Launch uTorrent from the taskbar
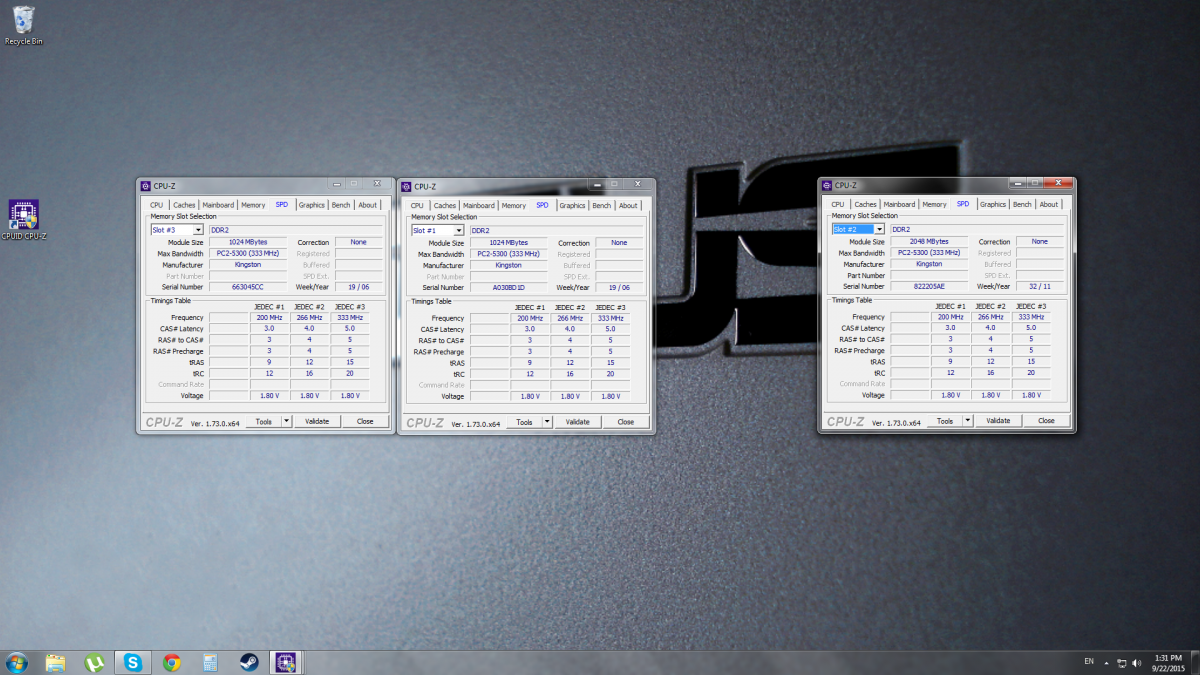 (x=94, y=662)
